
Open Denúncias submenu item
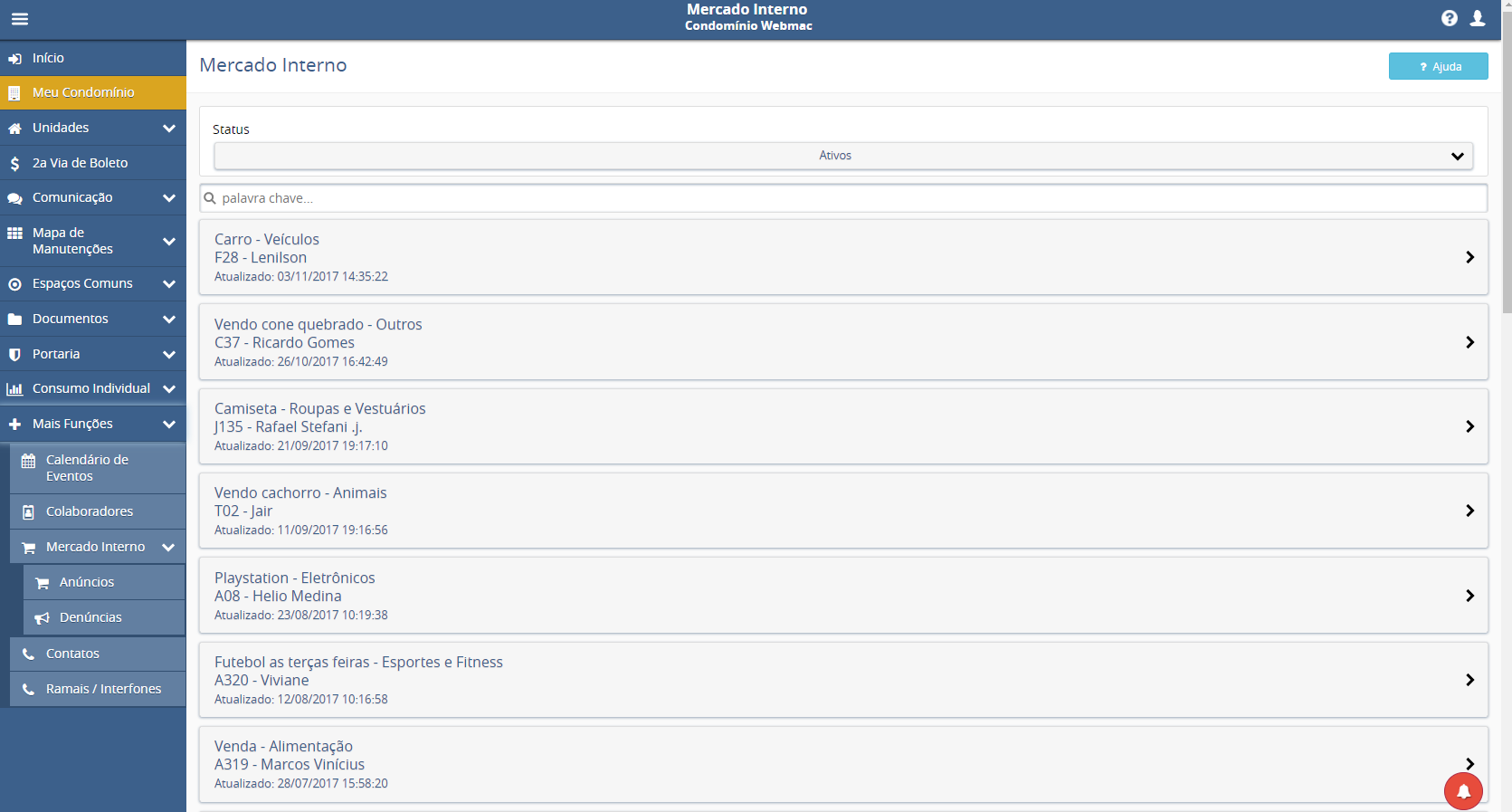[104, 617]
